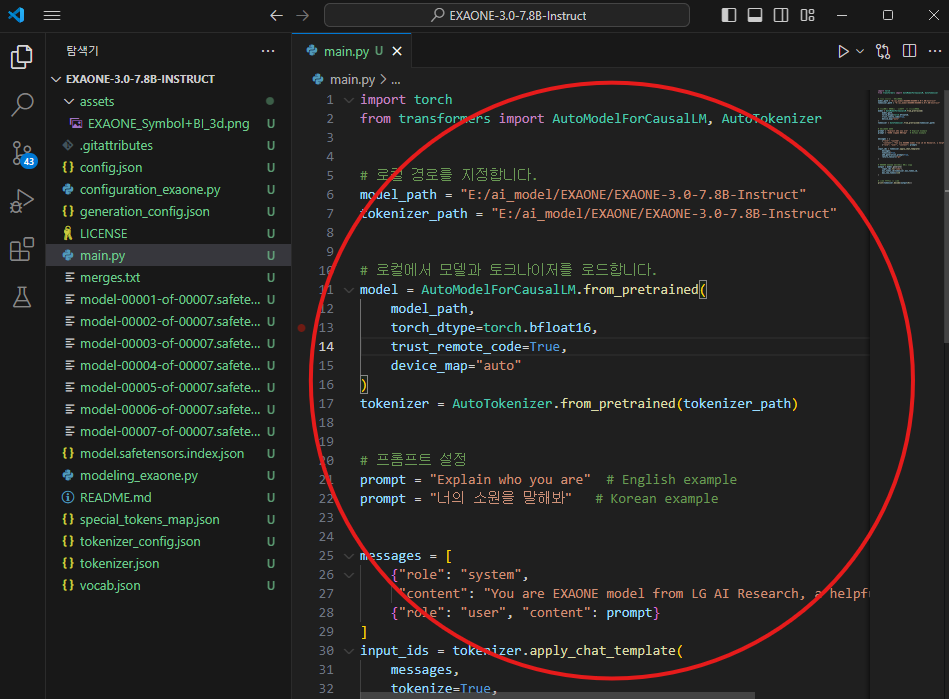The image size is (949, 699).
Task: Click the device_map="auto" code line
Action: click(x=456, y=366)
